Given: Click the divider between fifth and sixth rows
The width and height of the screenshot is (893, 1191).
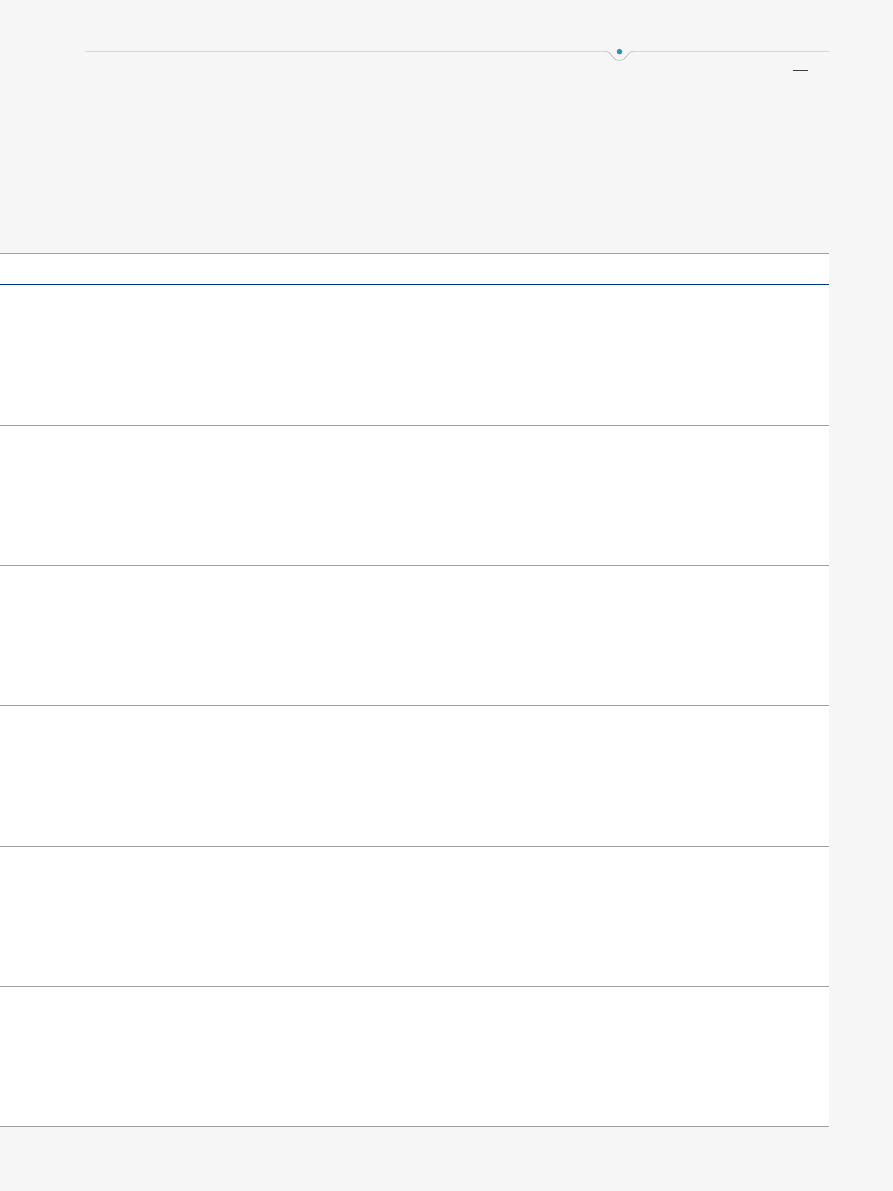Looking at the screenshot, I should 414,987.
